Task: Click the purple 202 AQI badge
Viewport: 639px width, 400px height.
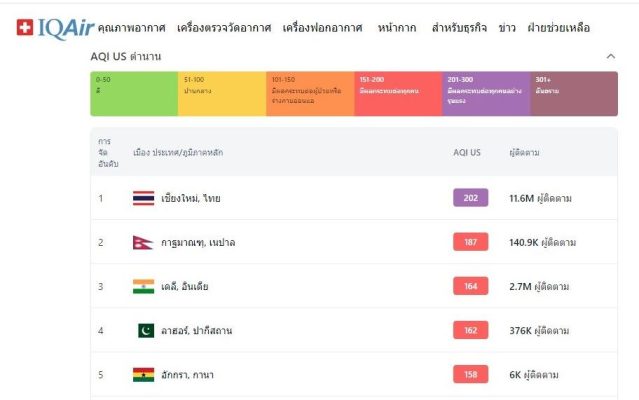Action: point(471,198)
